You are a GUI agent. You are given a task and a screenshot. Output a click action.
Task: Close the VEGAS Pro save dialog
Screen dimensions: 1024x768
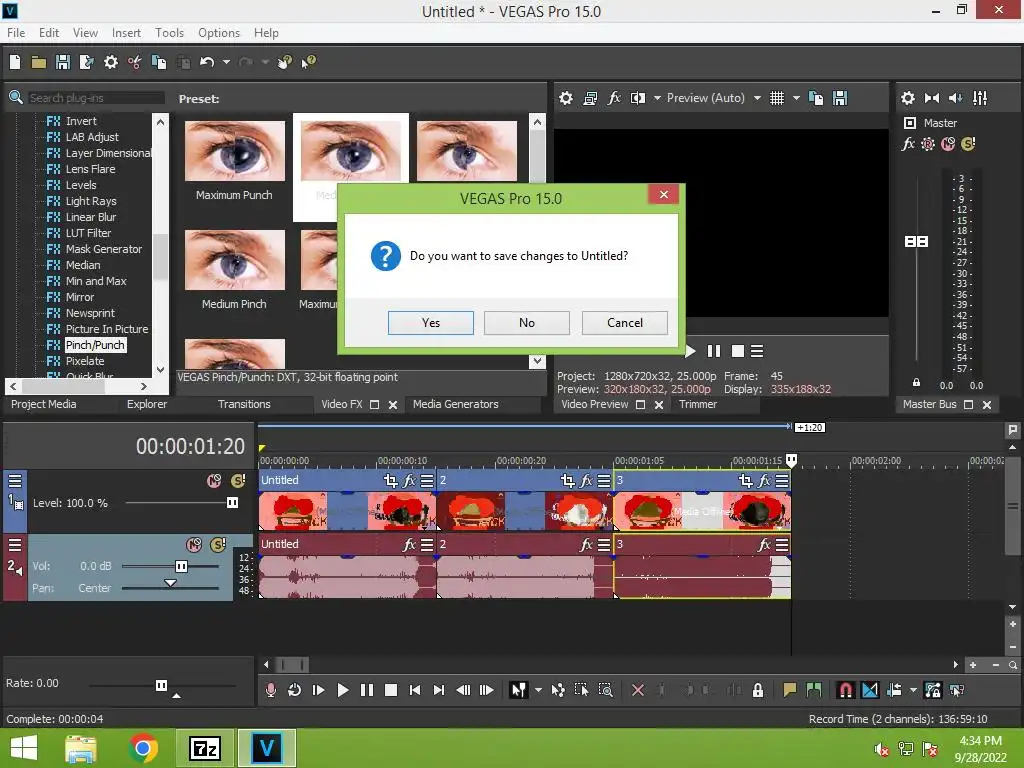pos(664,195)
